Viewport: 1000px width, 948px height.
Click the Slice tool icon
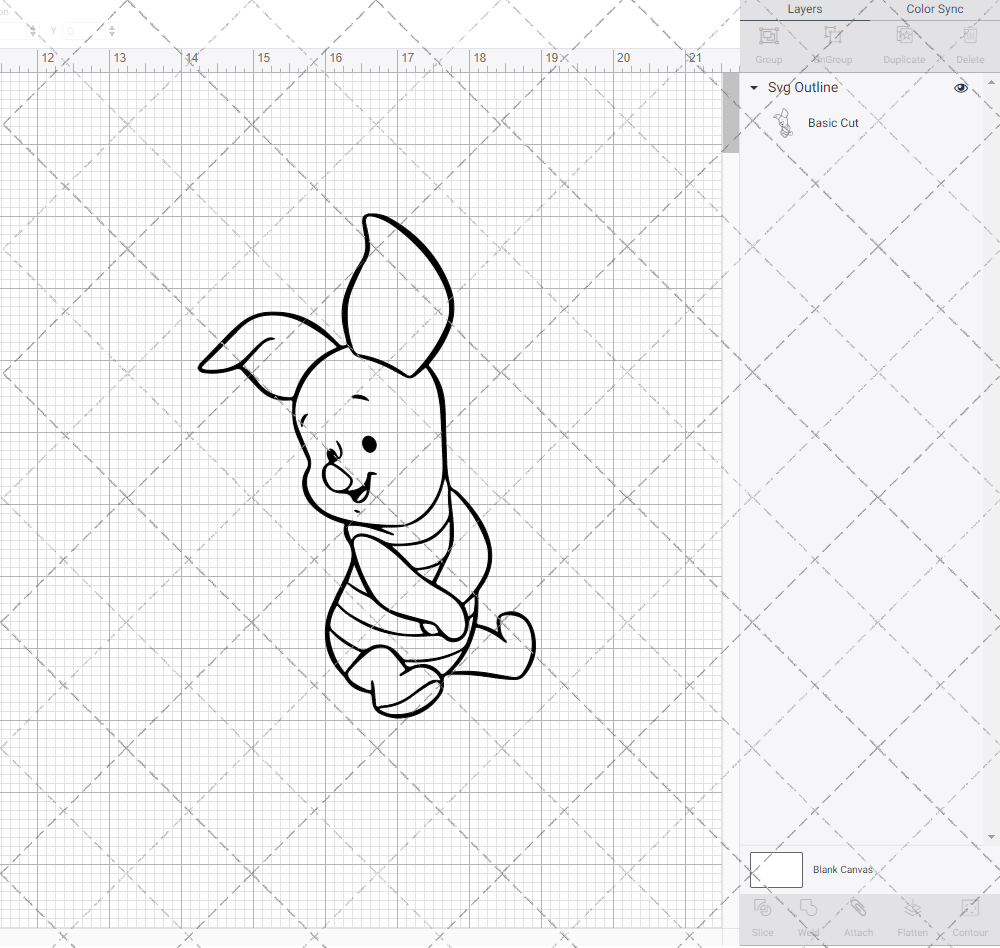tap(762, 908)
